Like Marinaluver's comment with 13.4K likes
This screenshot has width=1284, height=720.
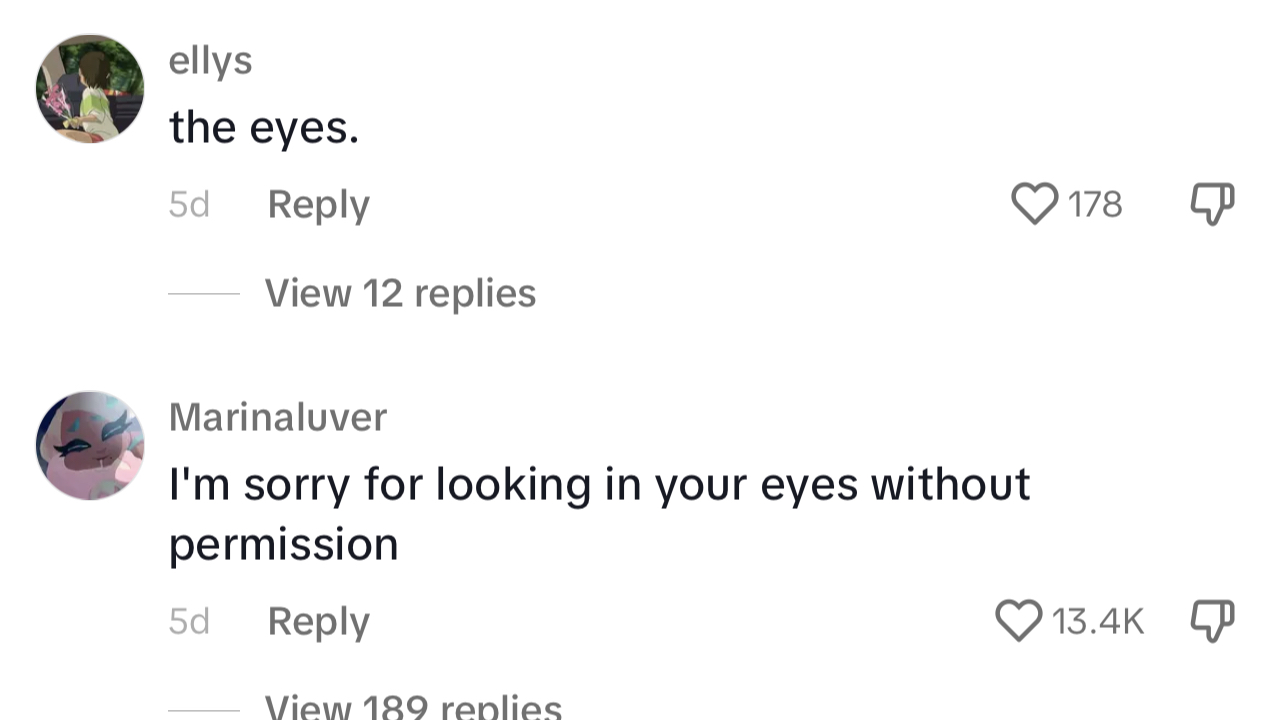click(x=1019, y=621)
